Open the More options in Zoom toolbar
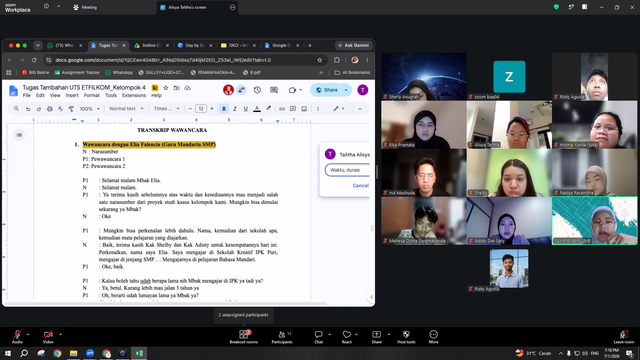640x360 pixels. pyautogui.click(x=433, y=337)
